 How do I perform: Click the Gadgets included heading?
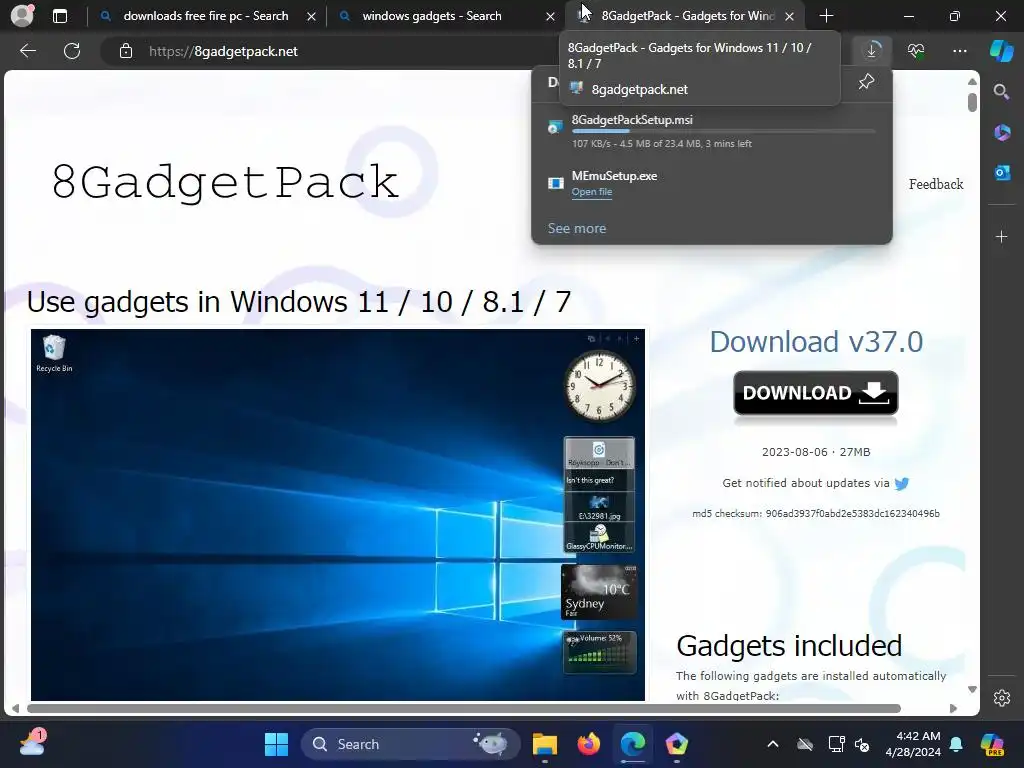(x=789, y=646)
